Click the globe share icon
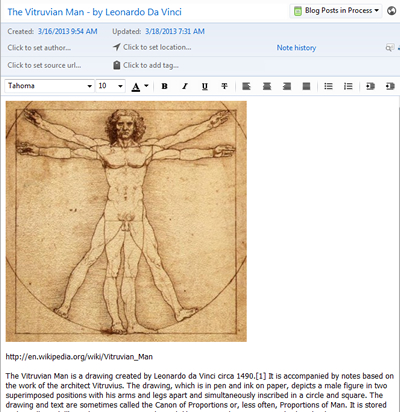The width and height of the screenshot is (400, 412). point(391,11)
